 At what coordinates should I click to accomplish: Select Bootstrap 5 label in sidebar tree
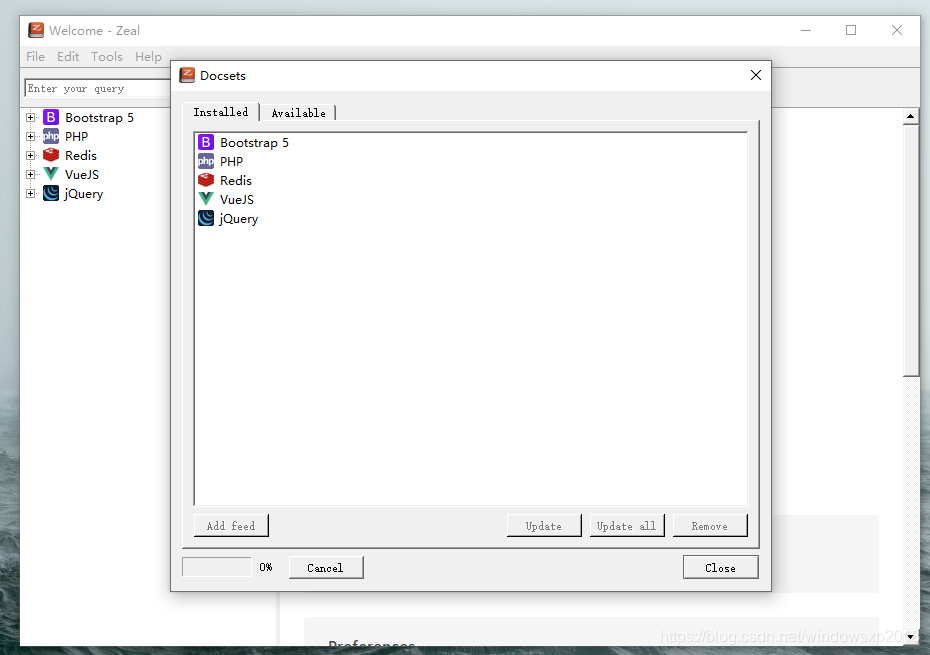point(99,117)
